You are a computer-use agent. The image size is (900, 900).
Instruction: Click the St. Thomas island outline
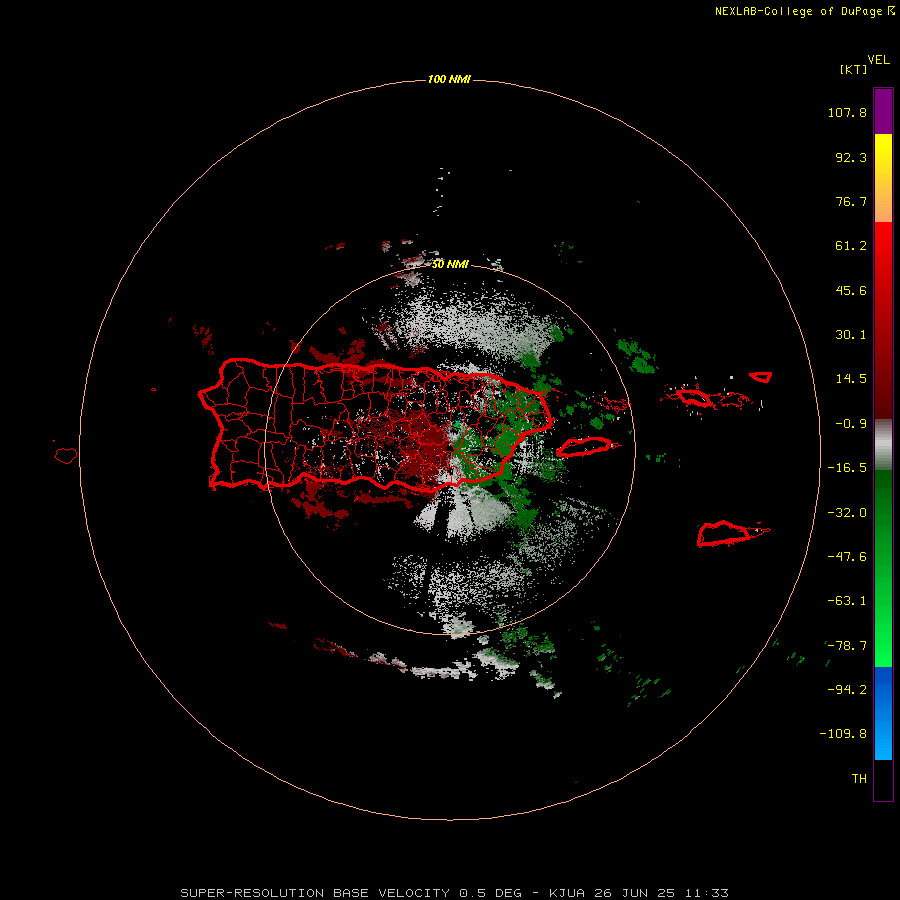pos(693,397)
